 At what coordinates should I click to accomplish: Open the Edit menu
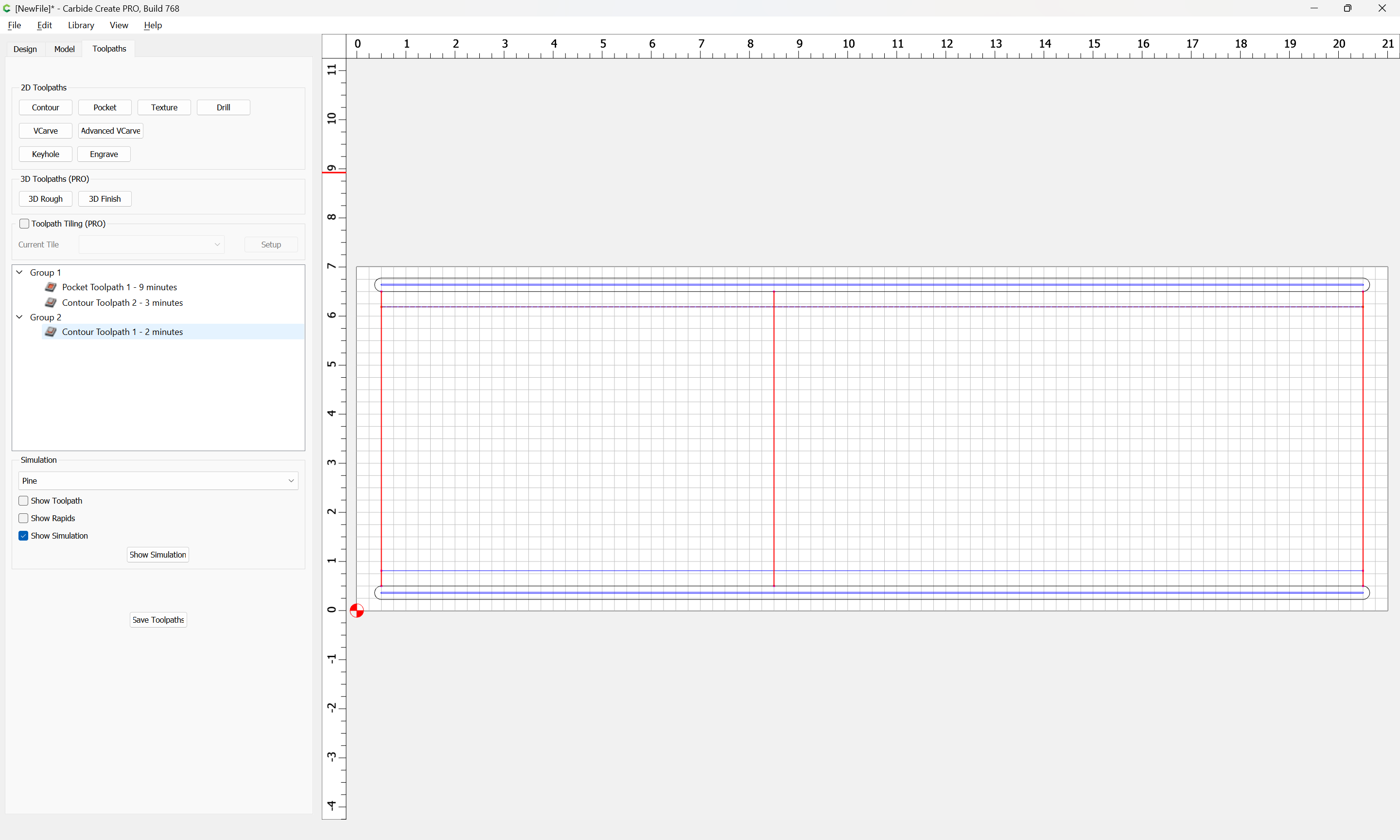click(x=44, y=25)
